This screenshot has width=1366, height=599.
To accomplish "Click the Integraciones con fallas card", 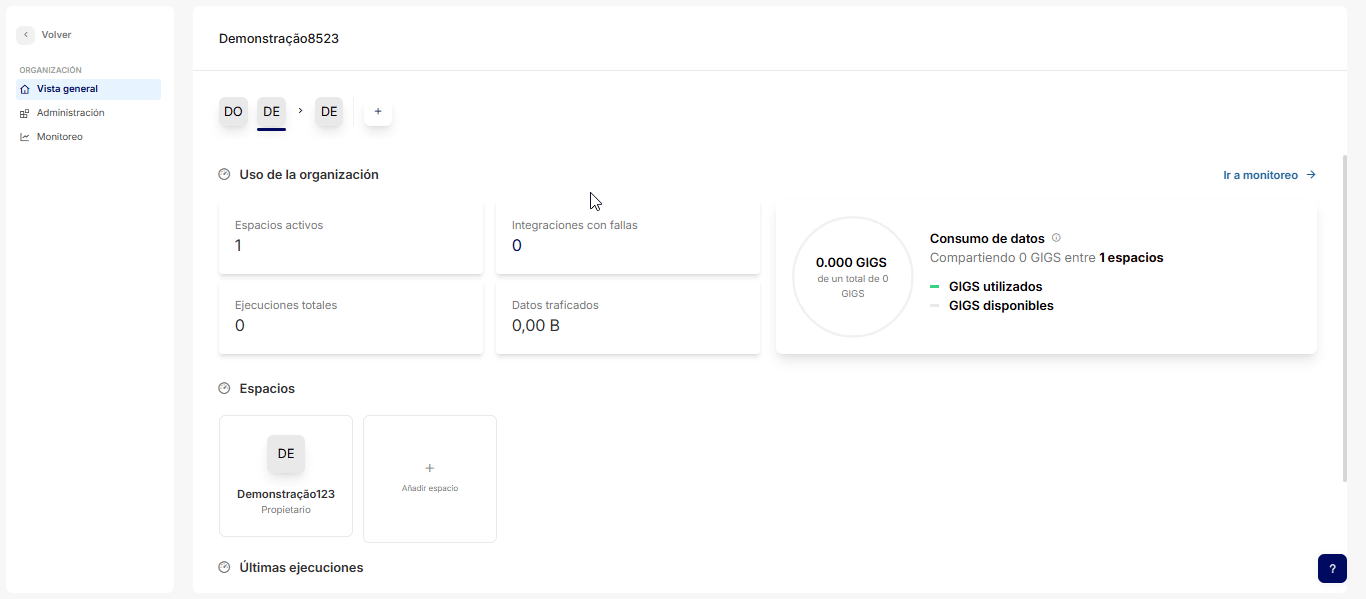I will pos(627,237).
